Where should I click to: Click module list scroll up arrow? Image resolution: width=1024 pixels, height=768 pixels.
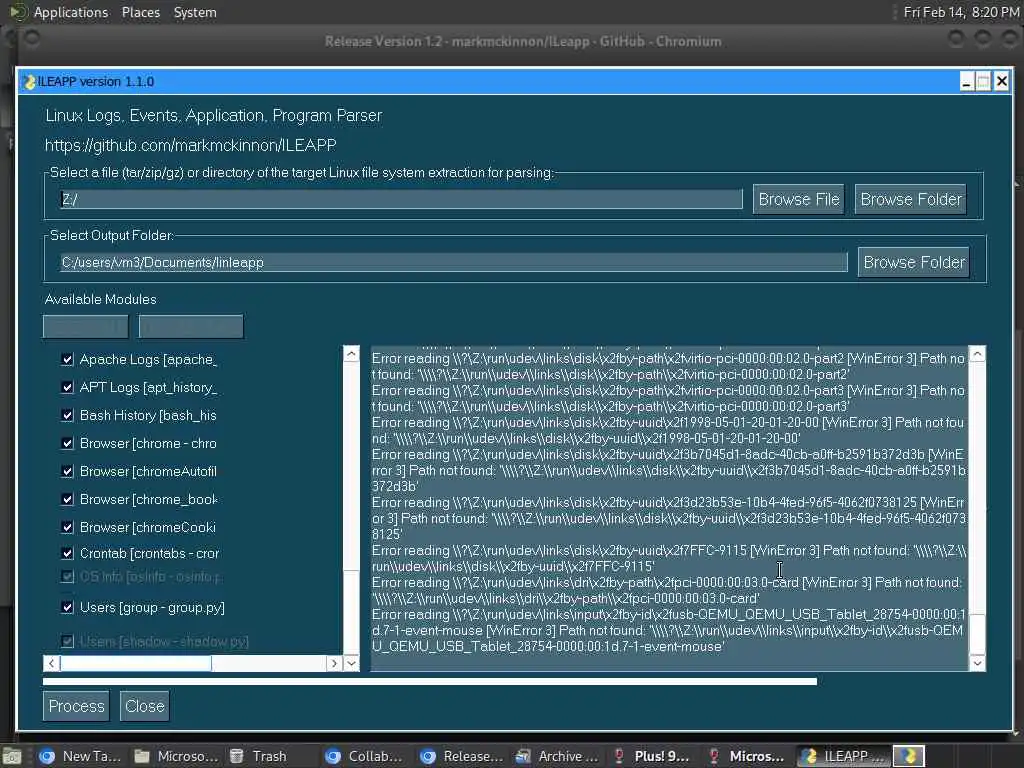pos(351,354)
